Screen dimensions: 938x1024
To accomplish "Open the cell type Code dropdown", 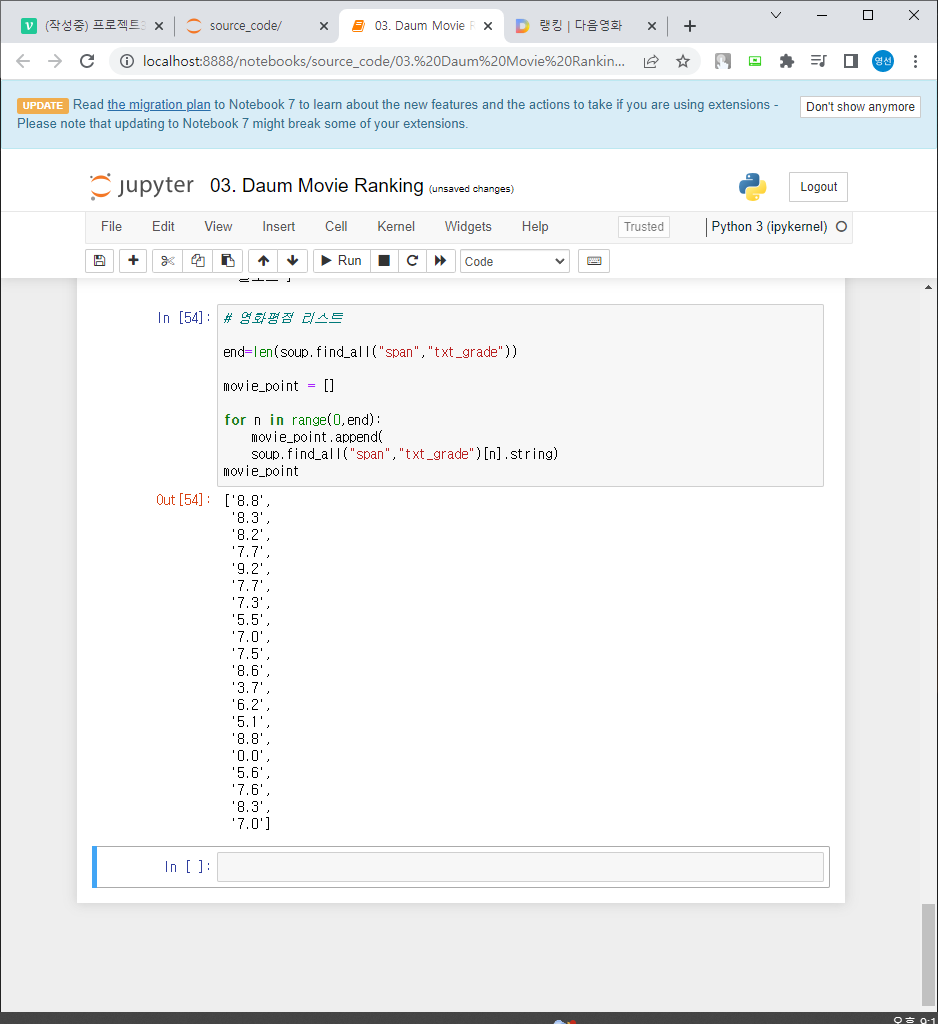I will pos(515,261).
